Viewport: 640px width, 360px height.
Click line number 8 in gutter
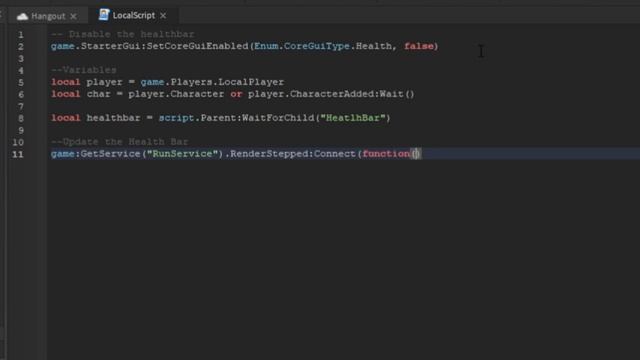[x=21, y=118]
